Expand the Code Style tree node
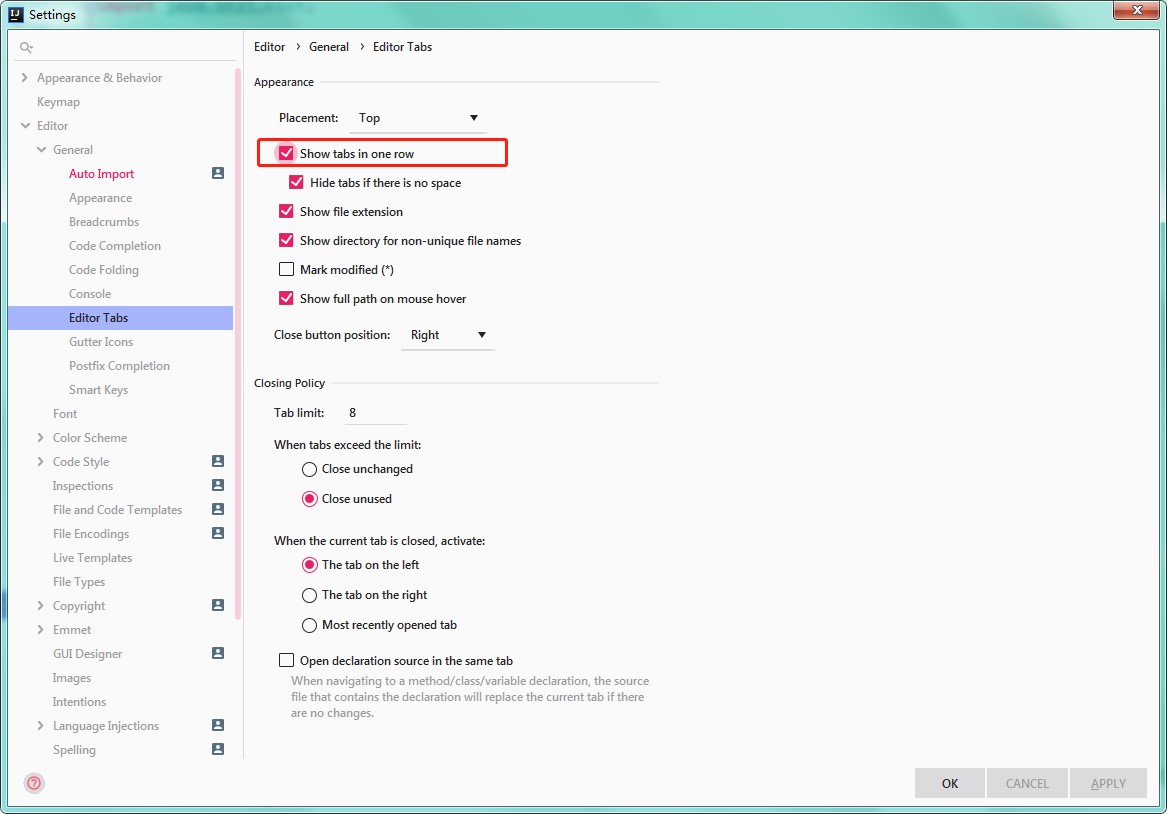The height and width of the screenshot is (814, 1167). (41, 461)
